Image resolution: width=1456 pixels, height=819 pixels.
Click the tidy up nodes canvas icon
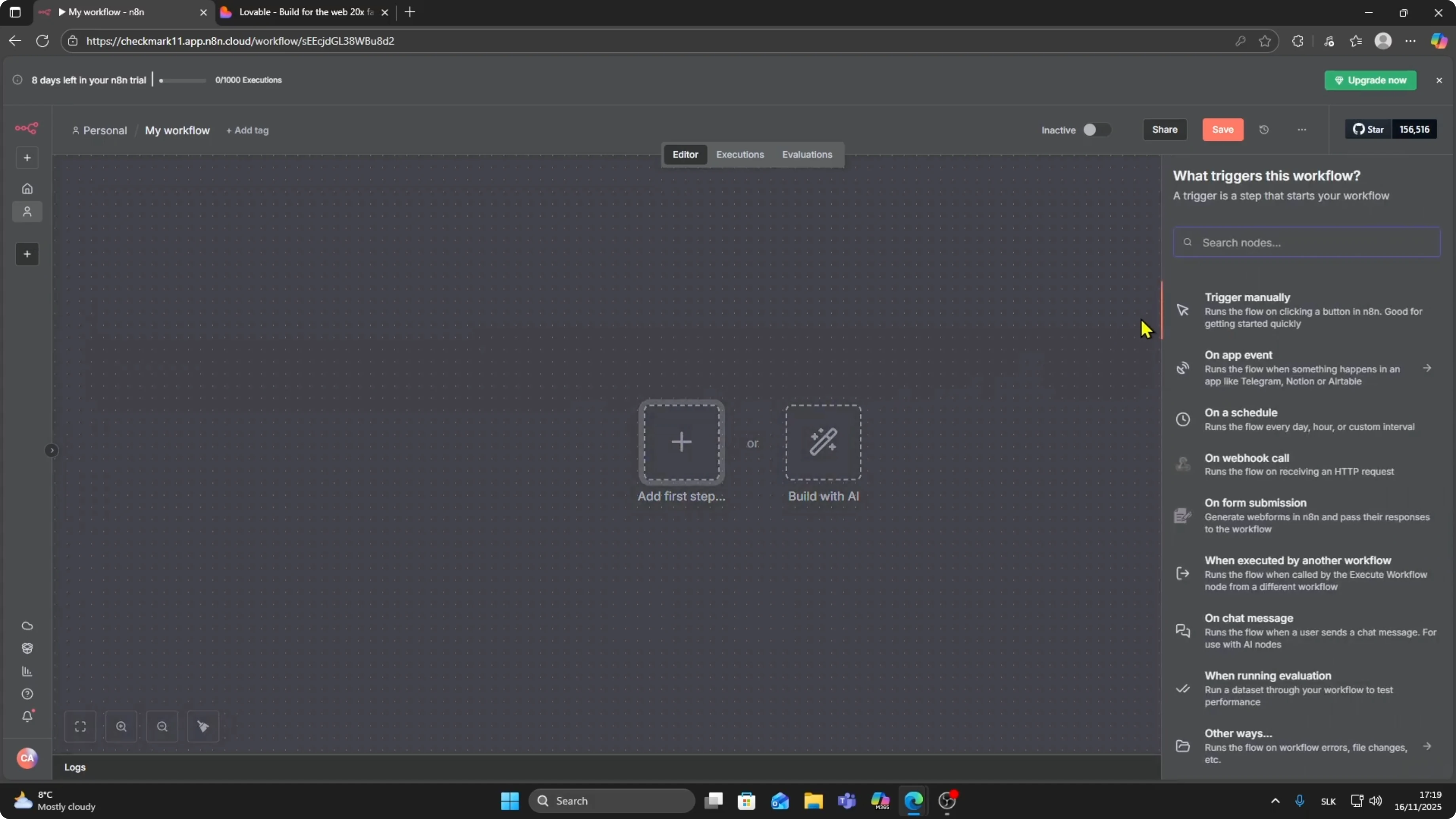point(203,726)
